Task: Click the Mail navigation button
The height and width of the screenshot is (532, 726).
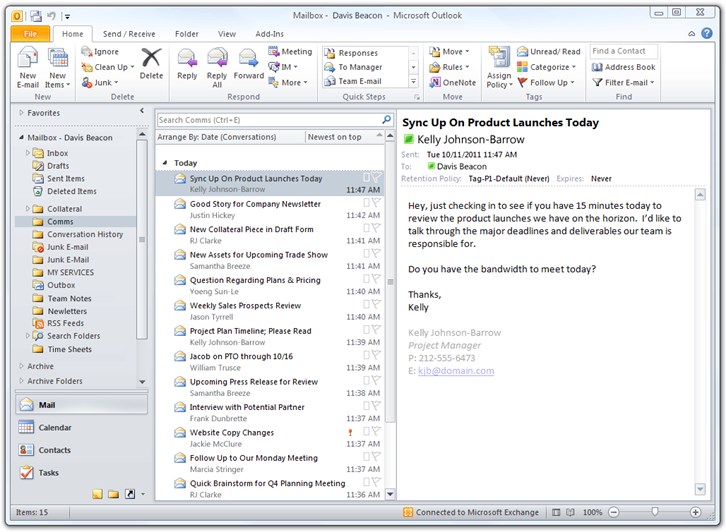Action: click(81, 405)
